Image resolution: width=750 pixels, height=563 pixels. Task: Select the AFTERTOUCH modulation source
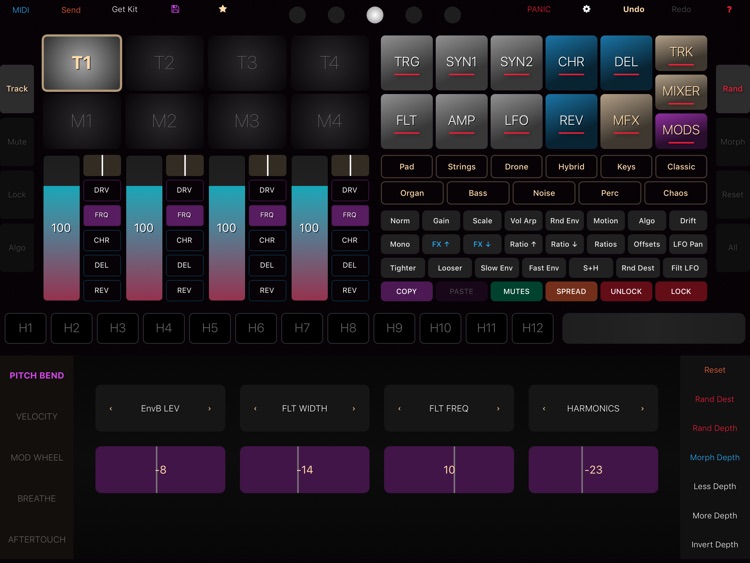pos(37,540)
